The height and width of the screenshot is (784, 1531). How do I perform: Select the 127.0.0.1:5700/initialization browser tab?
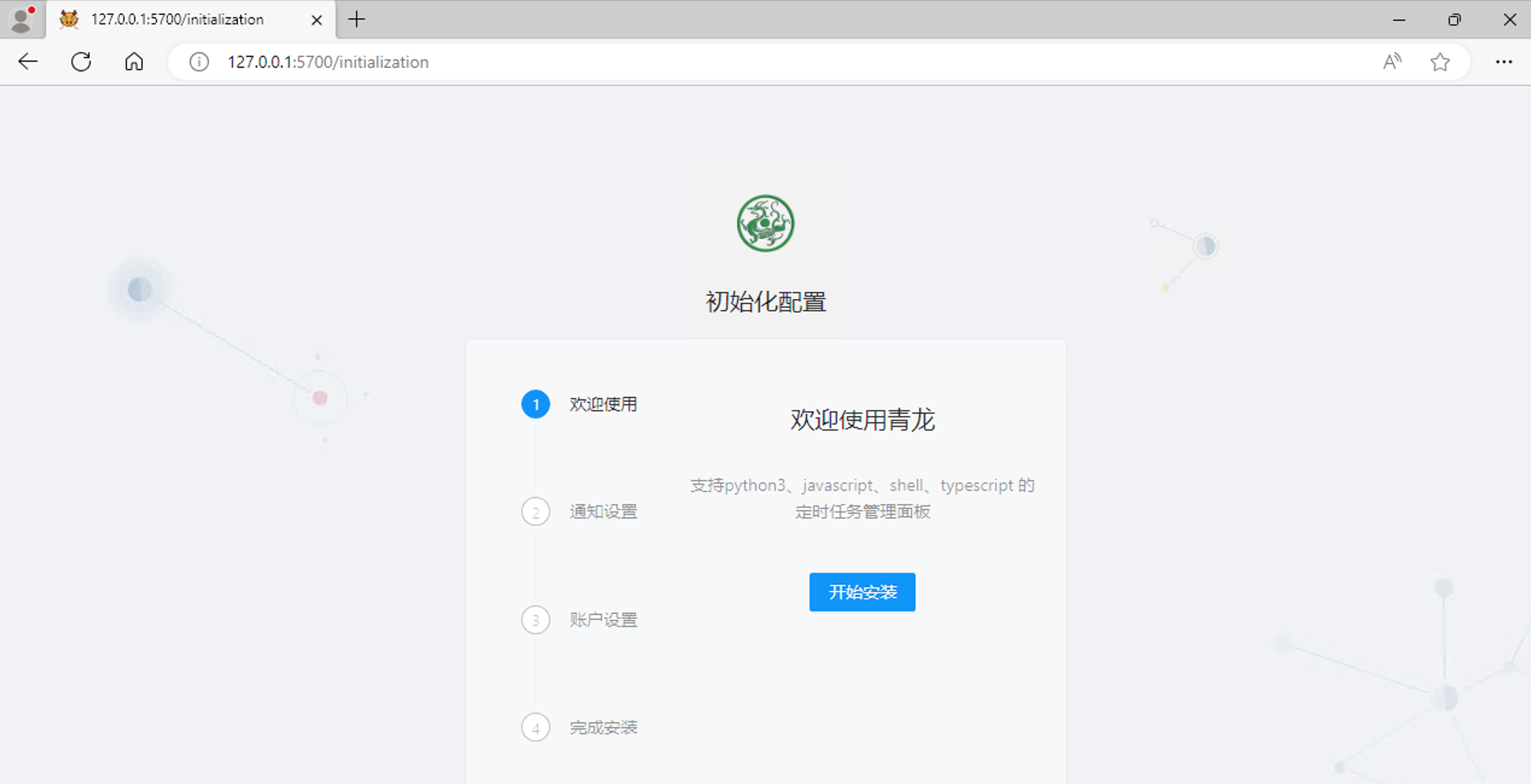[x=191, y=20]
